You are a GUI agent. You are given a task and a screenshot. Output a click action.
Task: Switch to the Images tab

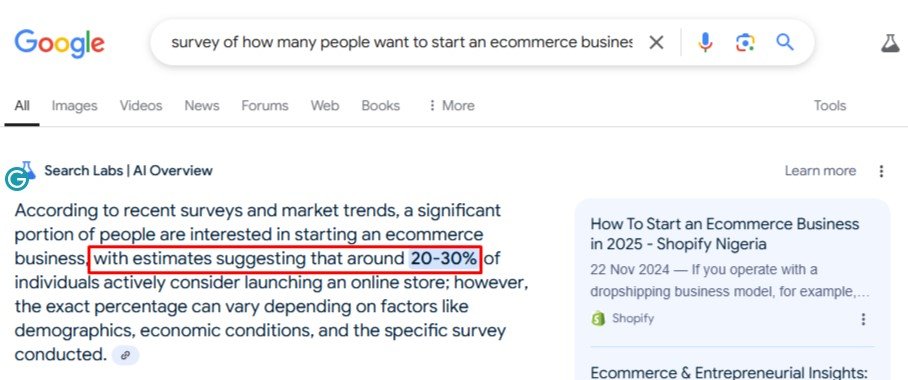pyautogui.click(x=74, y=105)
